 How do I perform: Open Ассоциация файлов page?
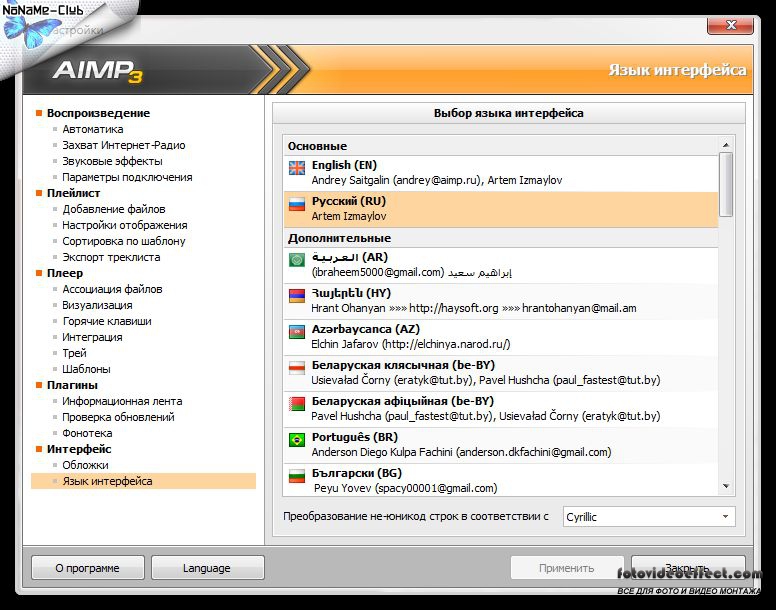tap(112, 289)
